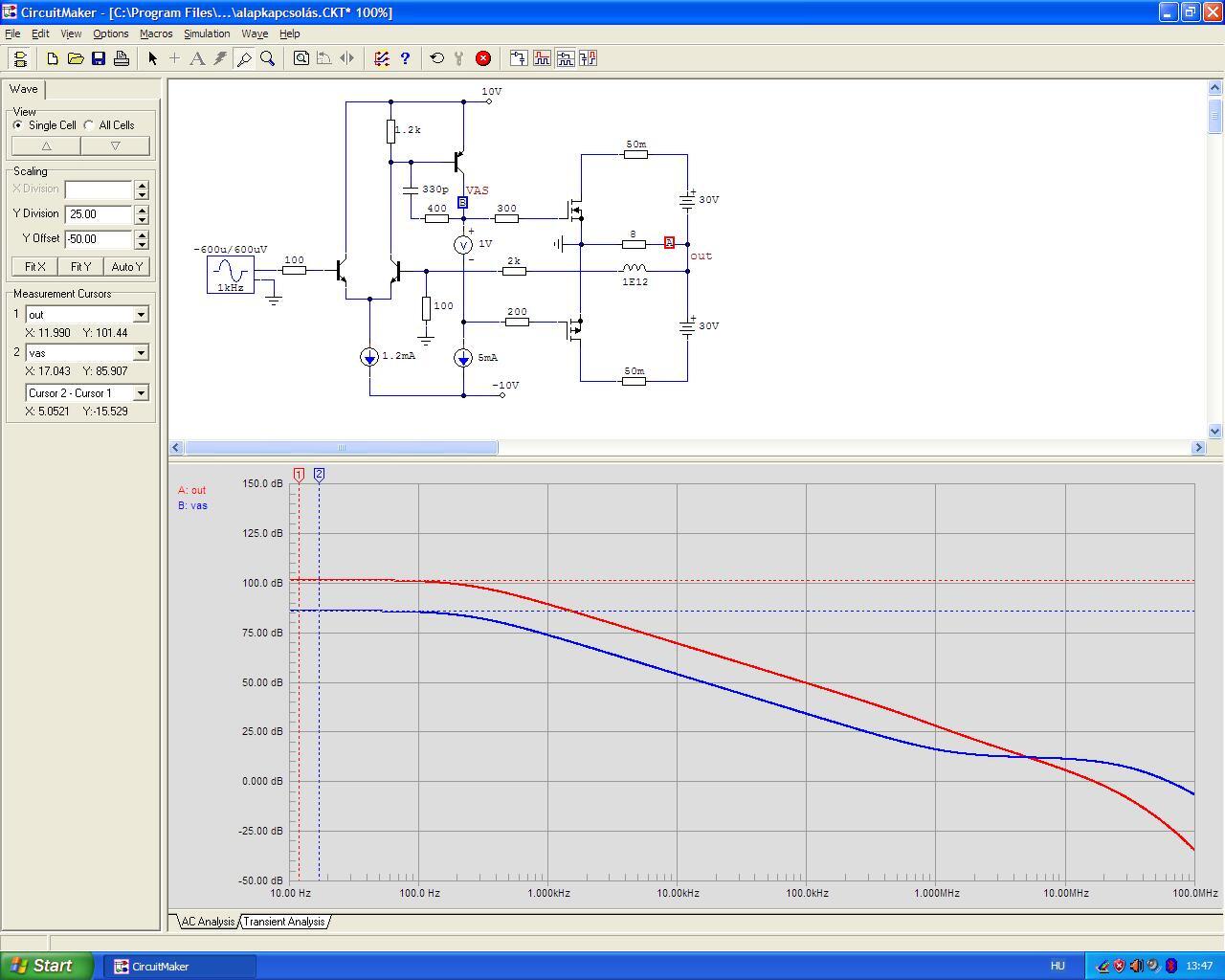The image size is (1225, 980).
Task: Click the Y Offset input field
Action: [99, 239]
